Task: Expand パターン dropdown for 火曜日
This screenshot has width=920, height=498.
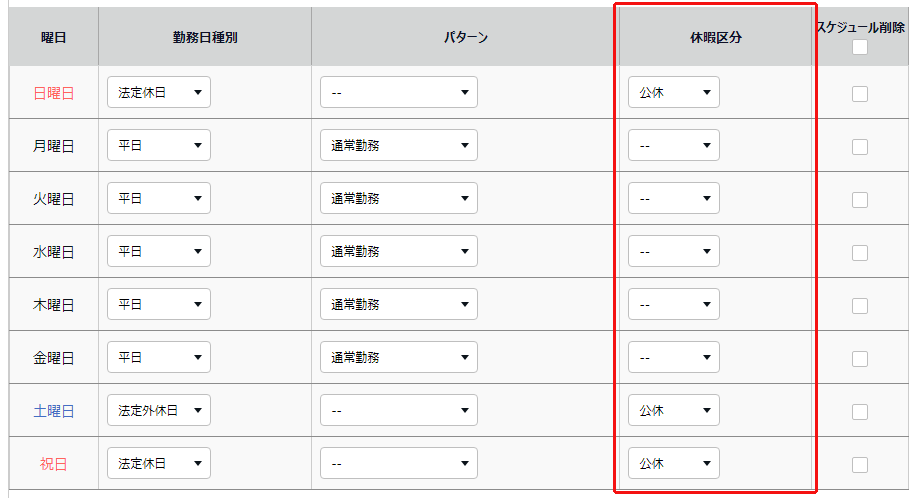Action: coord(399,198)
